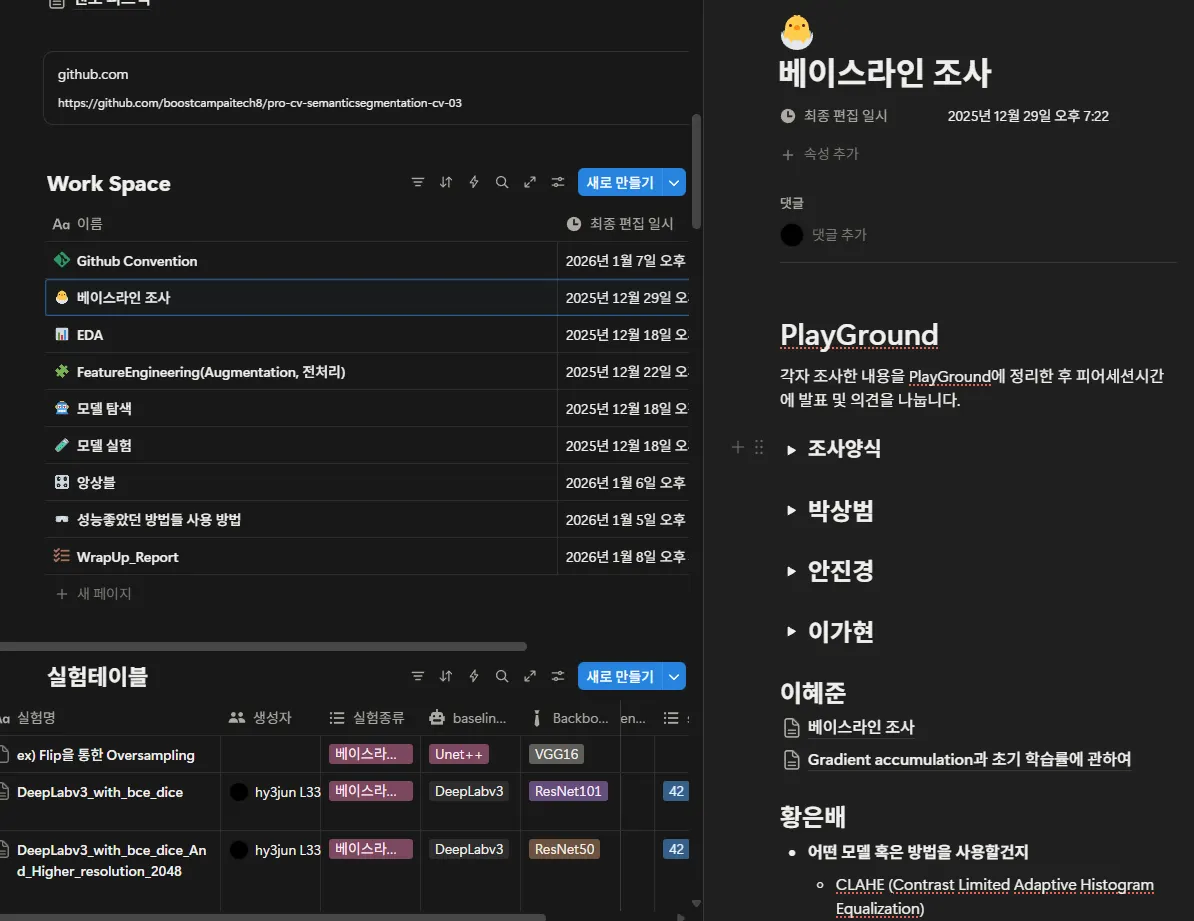1194x921 pixels.
Task: Click 새로 만들기 button in Work Space
Action: point(620,183)
